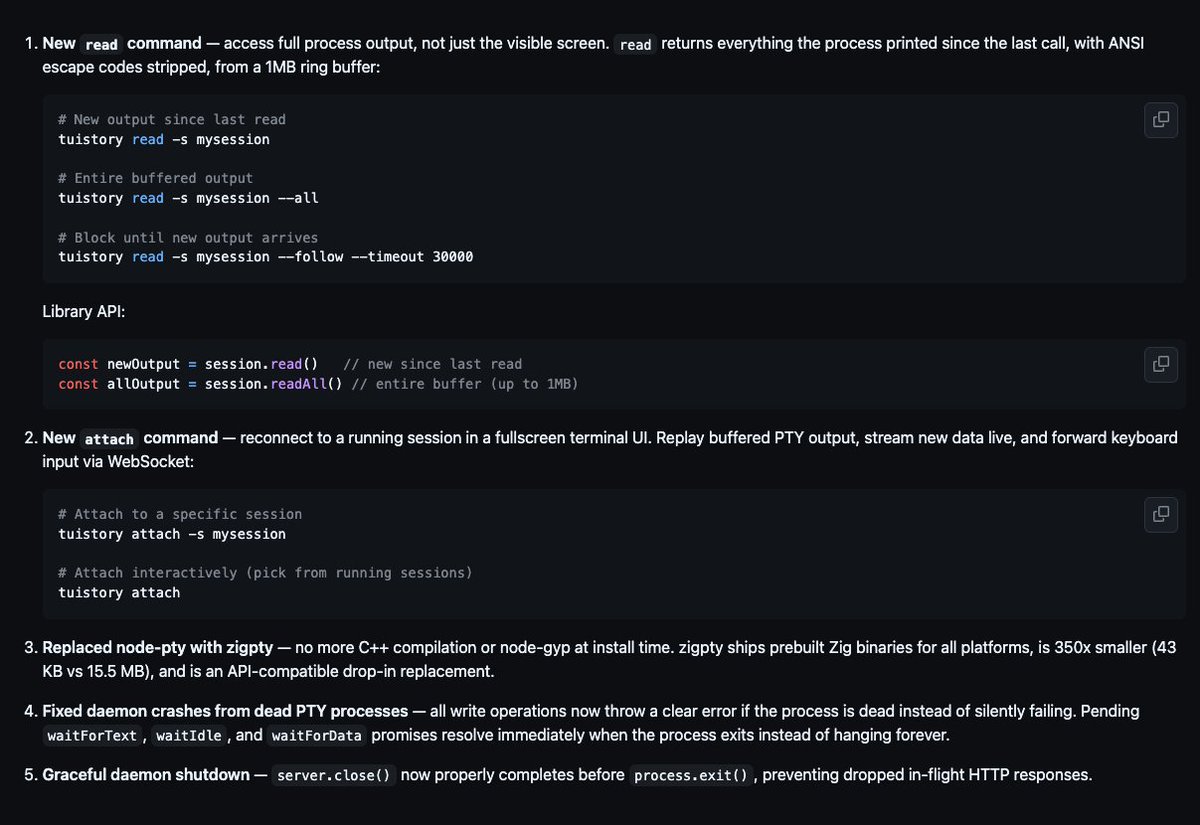Click the server.close() inline code
Viewport: 1200px width, 825px height.
pos(334,775)
